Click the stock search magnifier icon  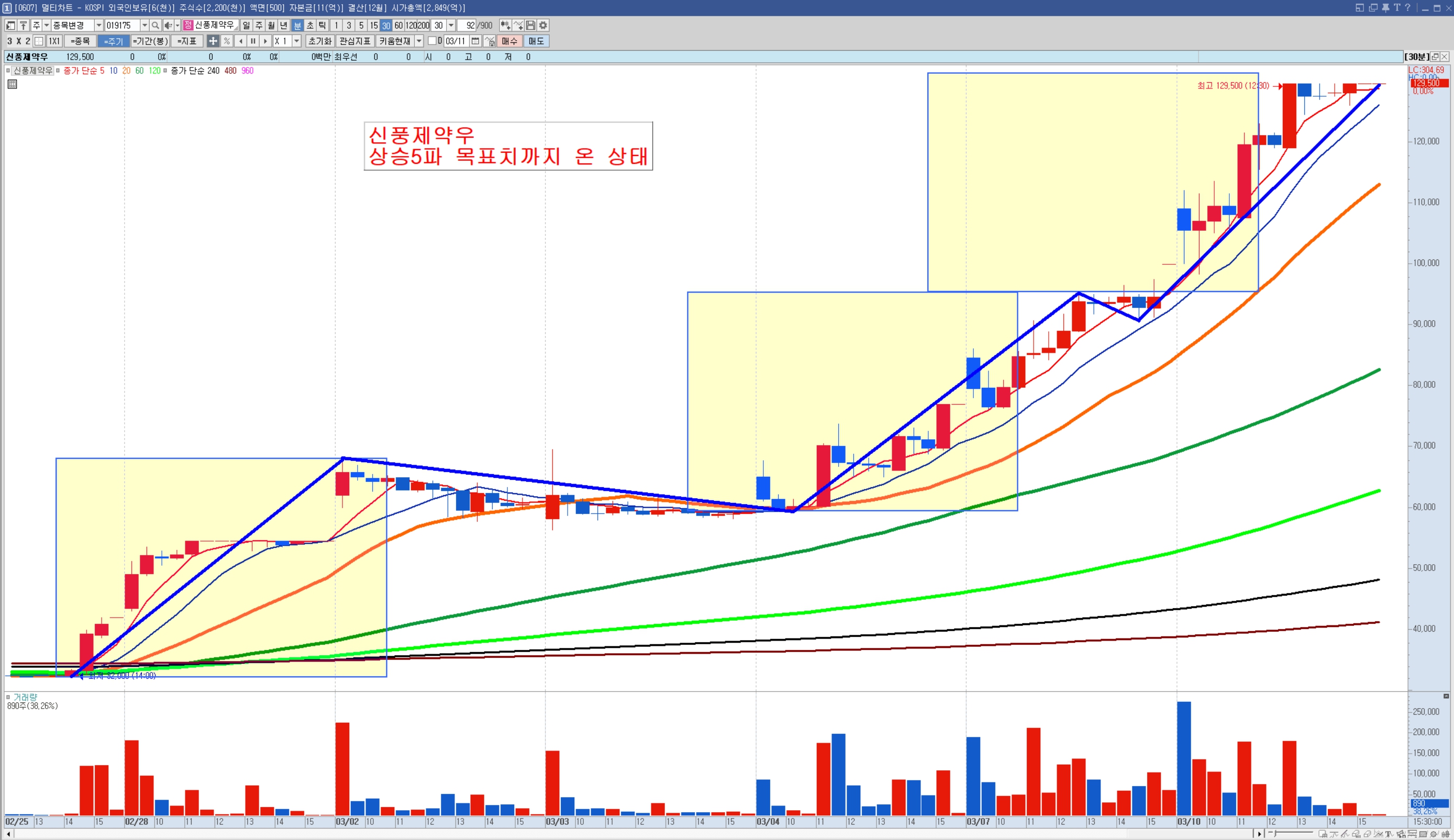point(154,26)
